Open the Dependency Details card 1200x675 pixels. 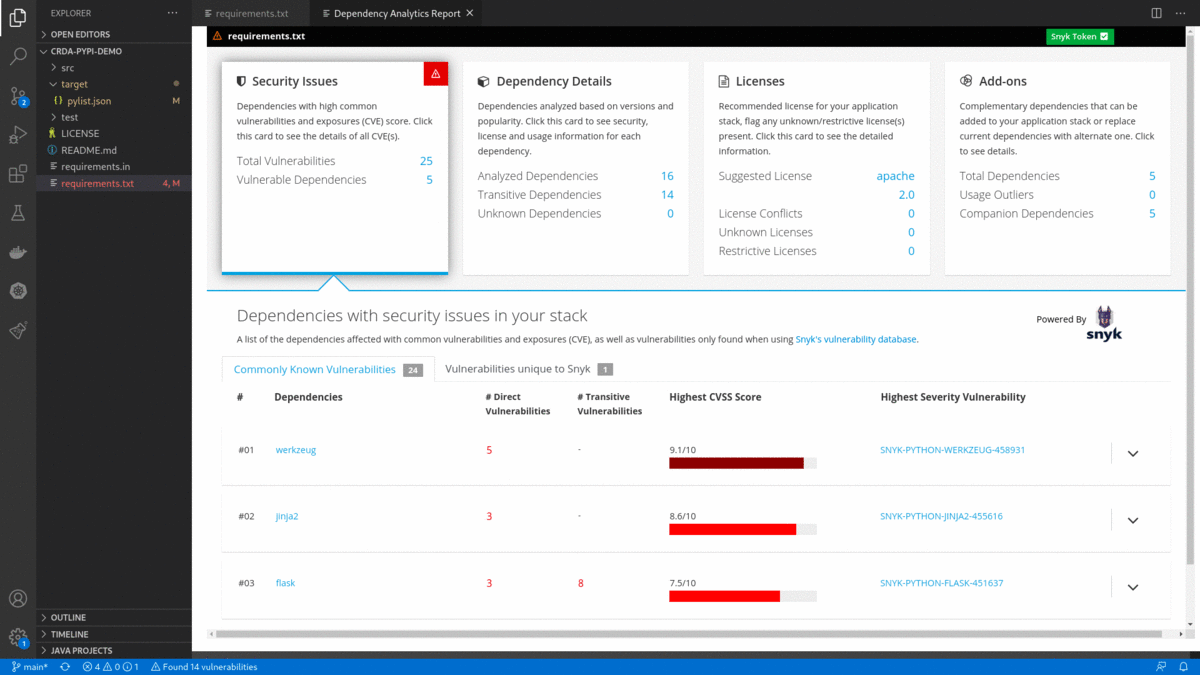point(576,167)
